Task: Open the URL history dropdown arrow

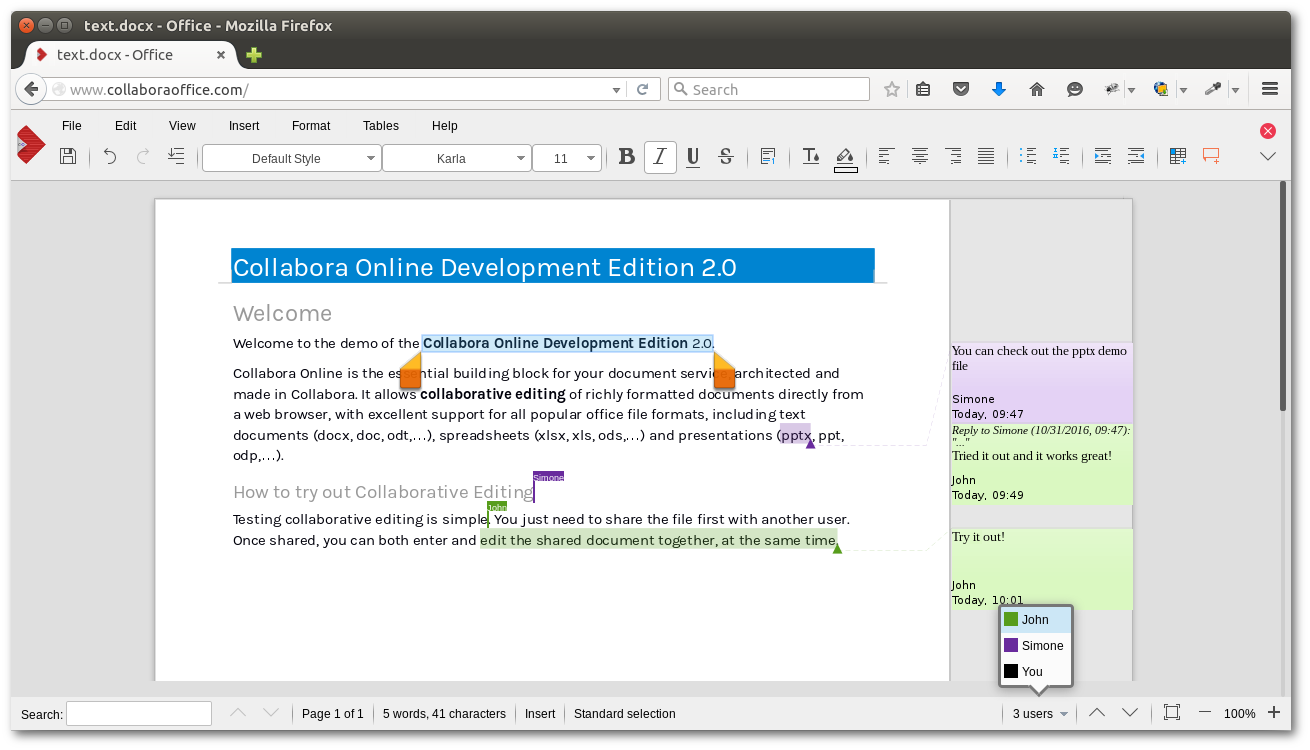Action: pos(617,90)
